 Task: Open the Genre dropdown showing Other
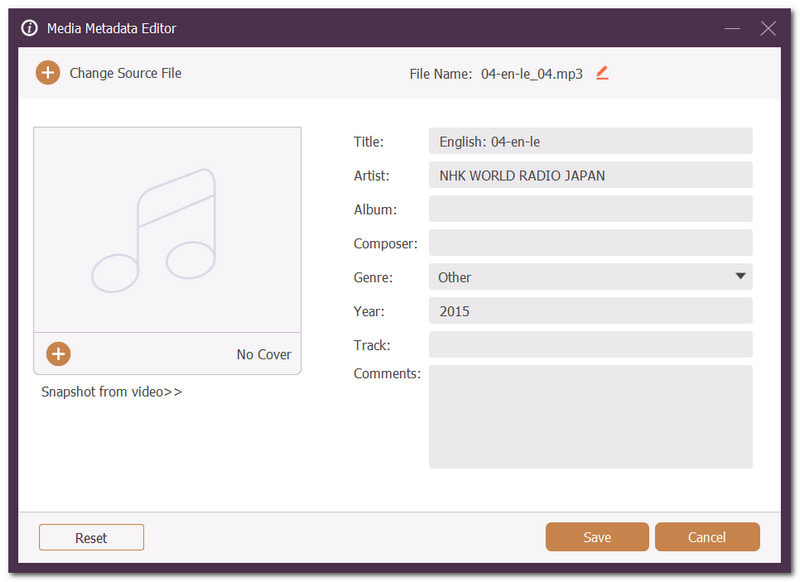(x=590, y=276)
